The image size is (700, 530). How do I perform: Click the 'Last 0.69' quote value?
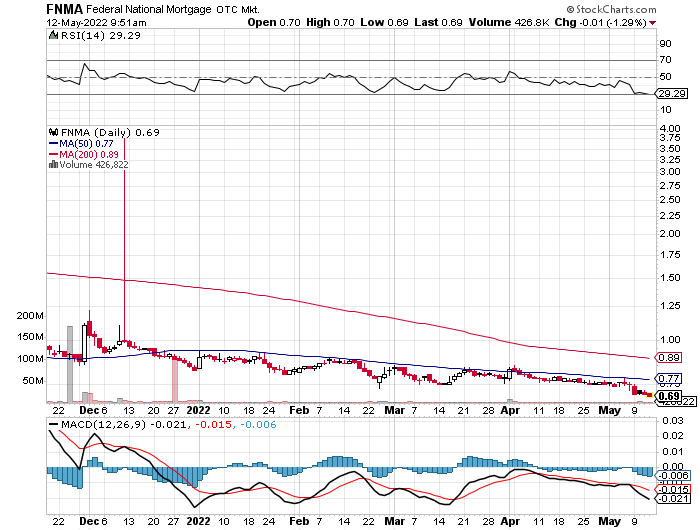(x=438, y=22)
